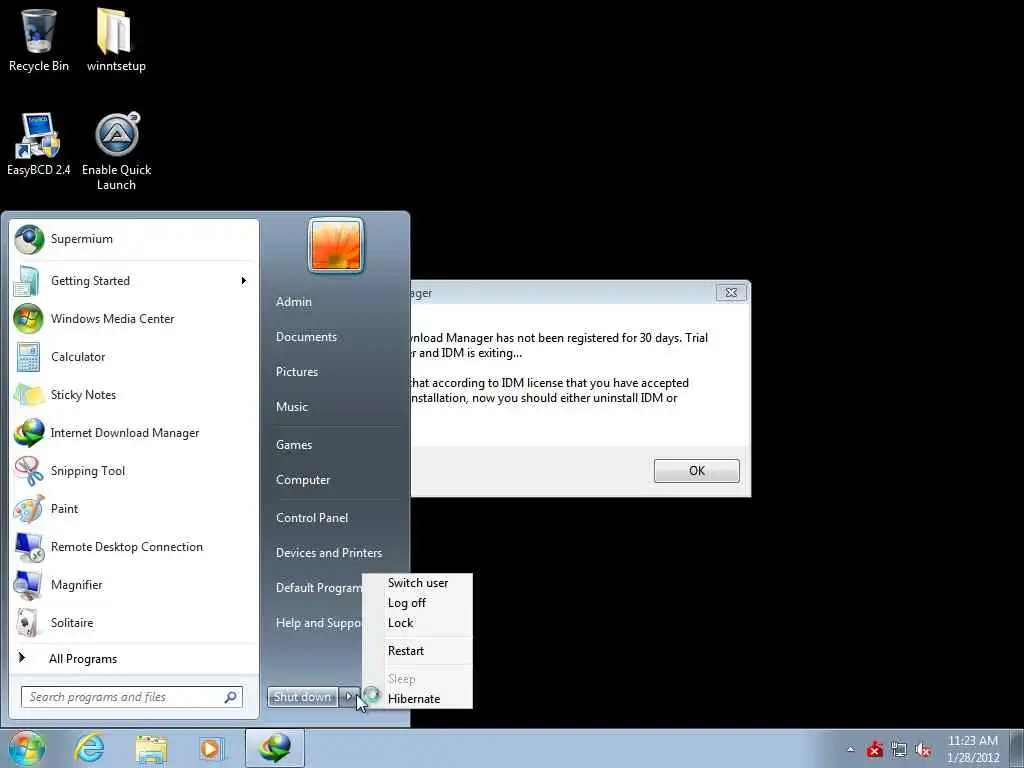Open the network tray icon
Screen dimensions: 1024x768
(899, 750)
